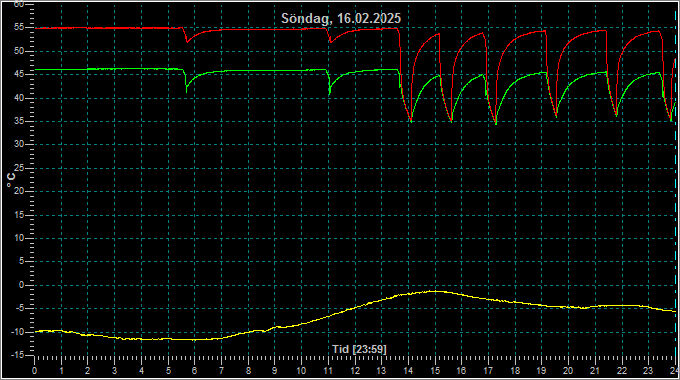This screenshot has width=680, height=380.
Task: Click the Tid [23:59] time label
Action: click(x=359, y=349)
